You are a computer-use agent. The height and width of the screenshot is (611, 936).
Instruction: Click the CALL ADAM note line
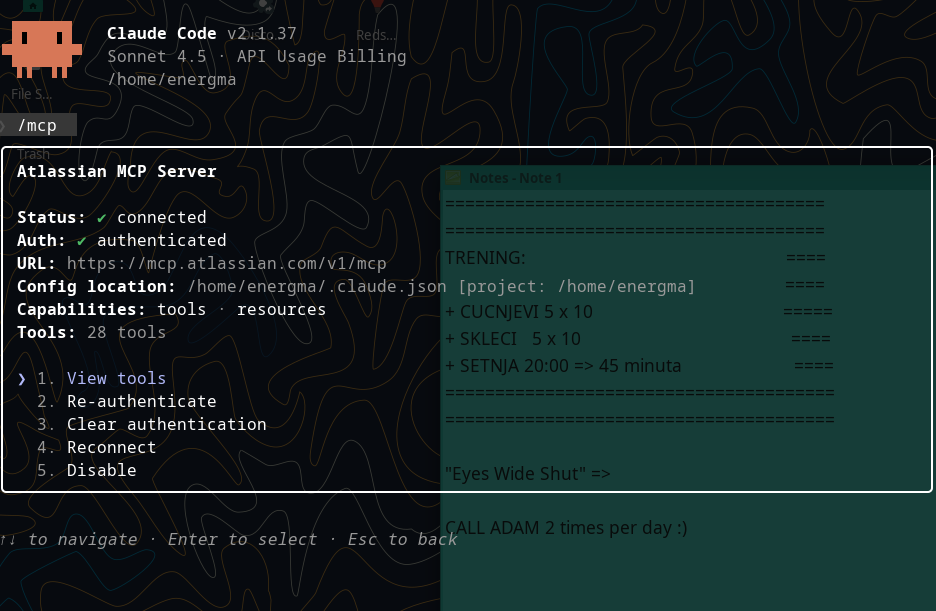point(566,528)
